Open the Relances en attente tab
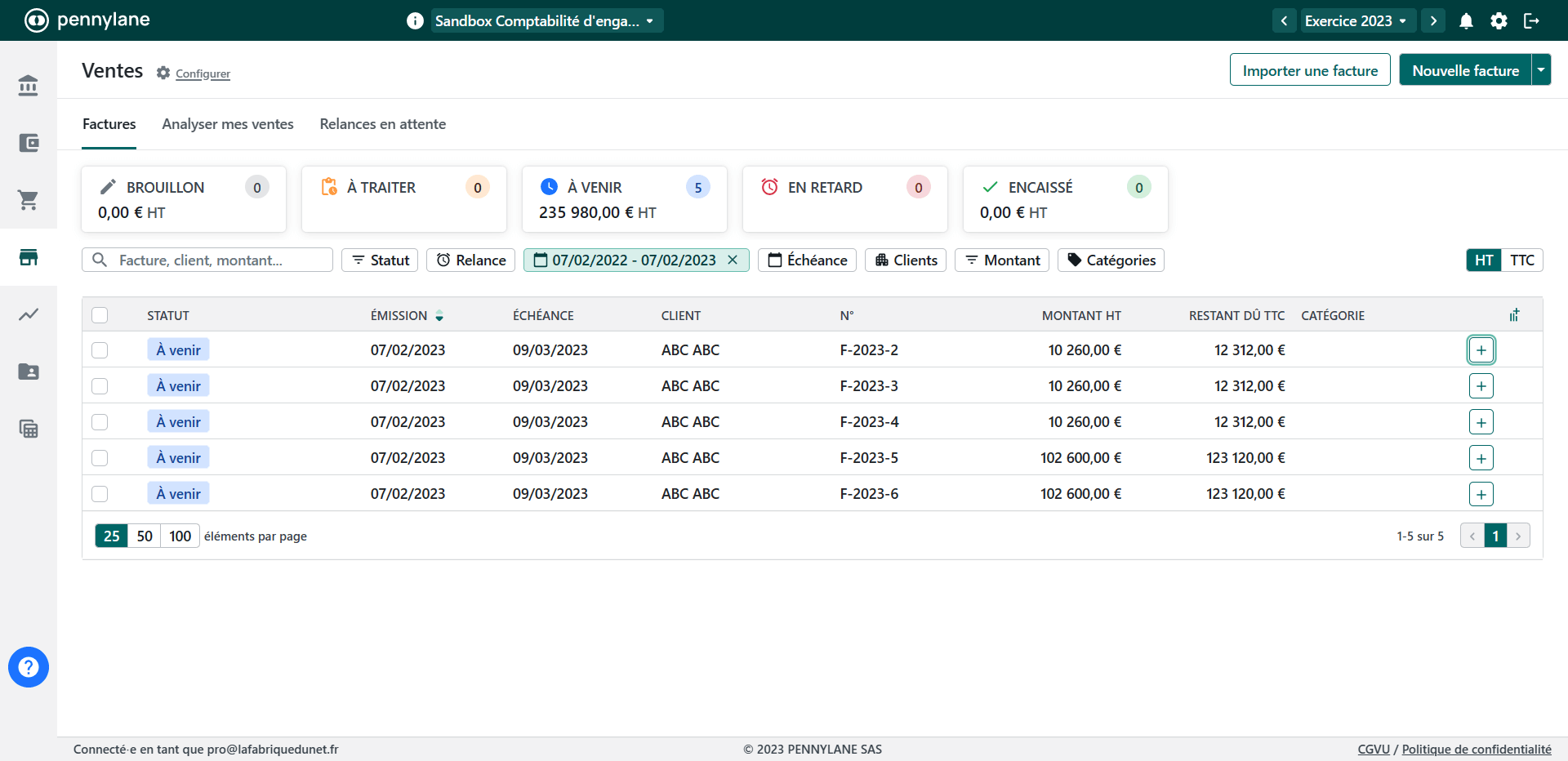The image size is (1568, 761). pyautogui.click(x=382, y=124)
